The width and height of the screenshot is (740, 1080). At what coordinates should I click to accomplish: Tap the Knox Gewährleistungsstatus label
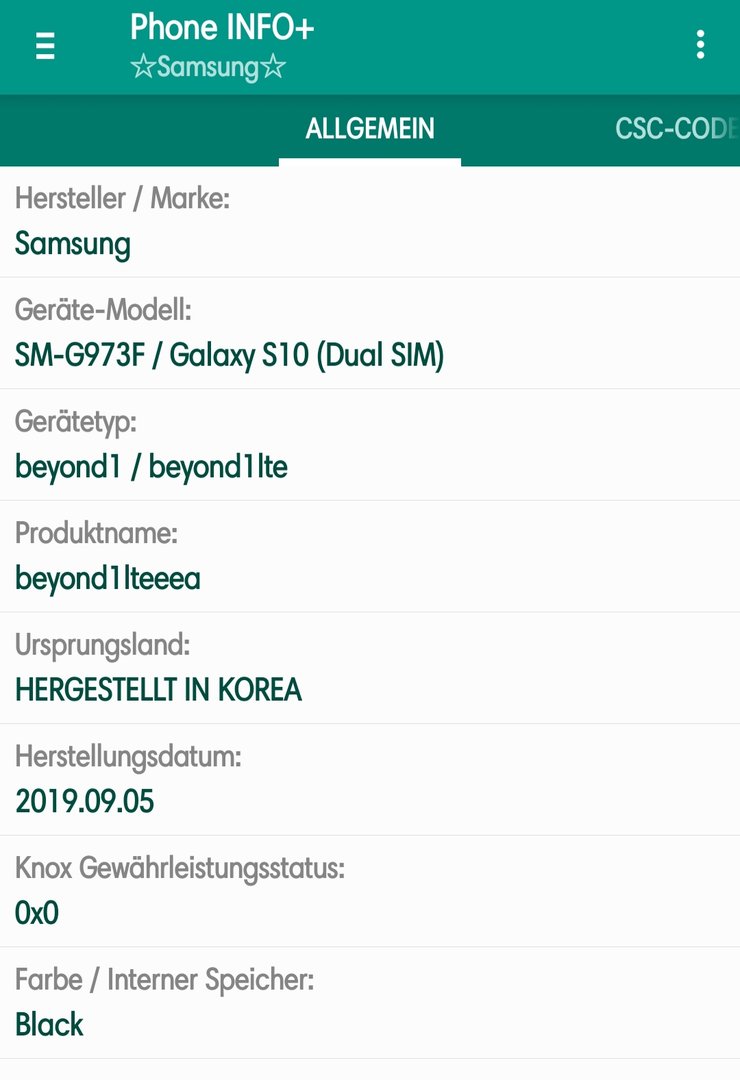179,868
